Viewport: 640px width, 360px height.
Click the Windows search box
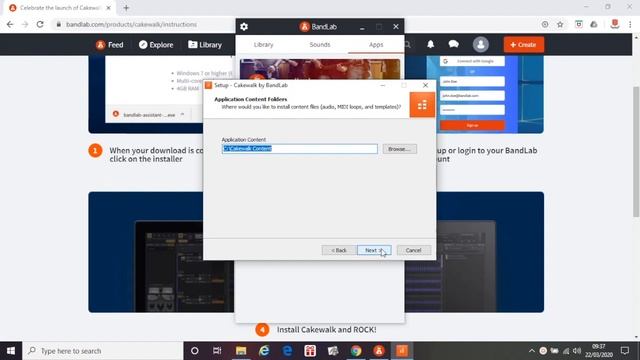(x=103, y=351)
